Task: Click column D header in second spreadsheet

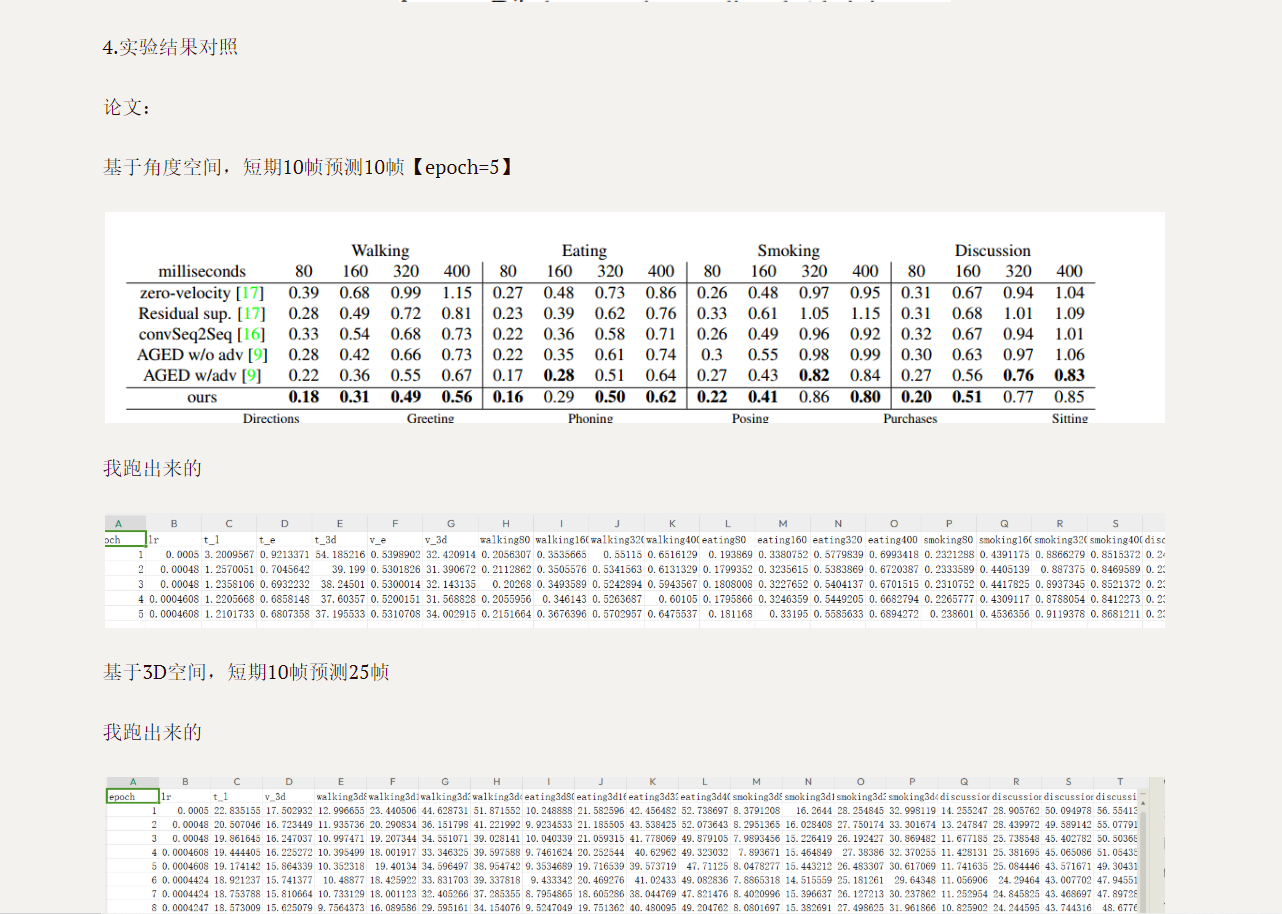Action: tap(288, 782)
